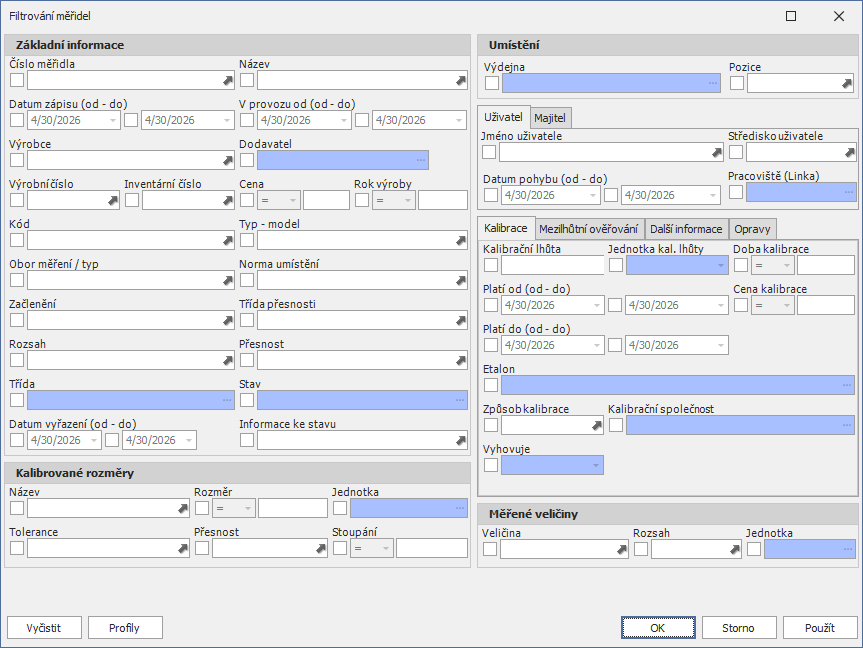
Task: Select the Kalibrace tab
Action: coord(505,228)
